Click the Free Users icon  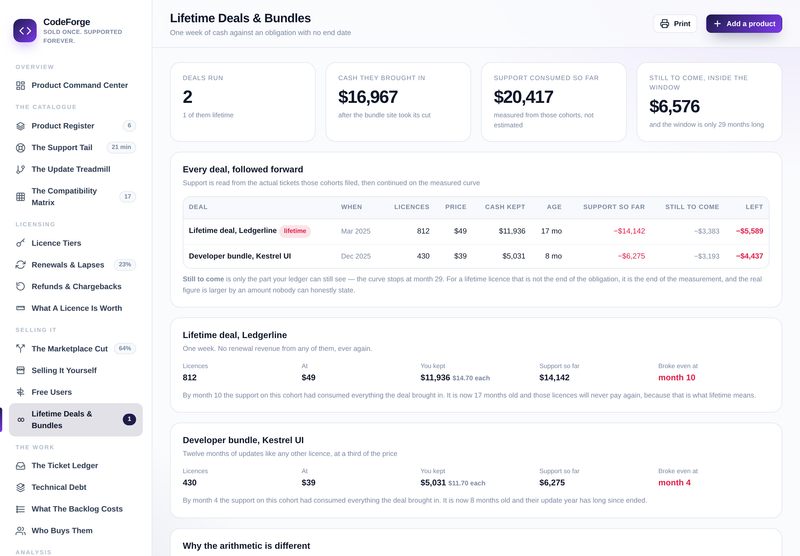tap(20, 392)
